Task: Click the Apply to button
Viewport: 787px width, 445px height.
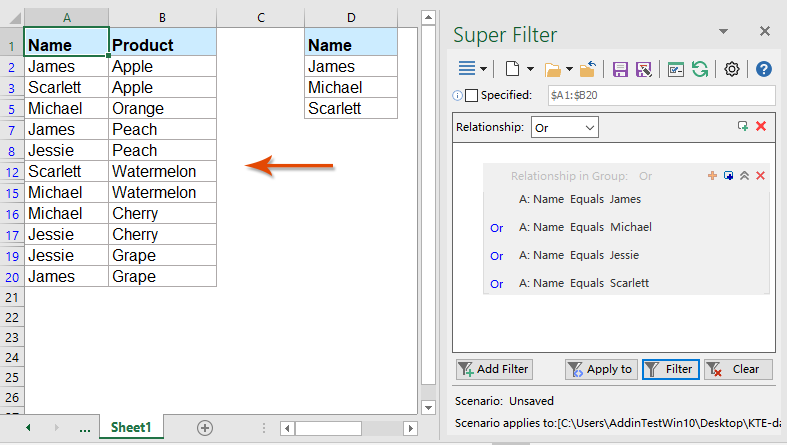Action: pyautogui.click(x=600, y=369)
